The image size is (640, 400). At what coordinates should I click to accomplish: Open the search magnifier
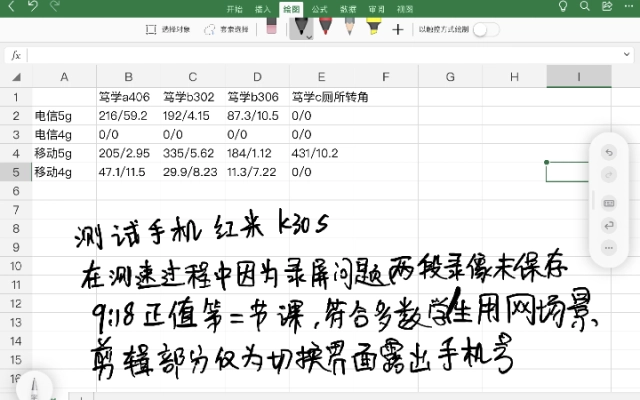(x=584, y=6)
